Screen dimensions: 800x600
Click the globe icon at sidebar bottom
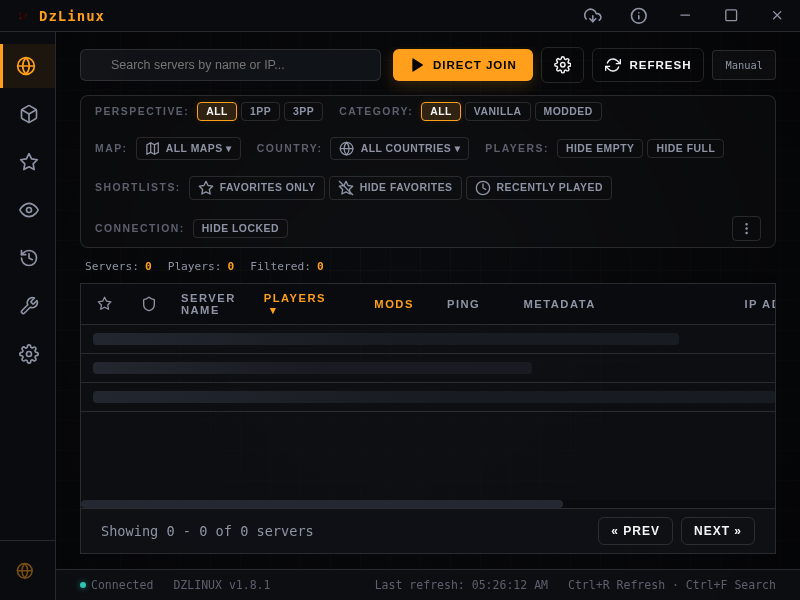click(x=25, y=570)
